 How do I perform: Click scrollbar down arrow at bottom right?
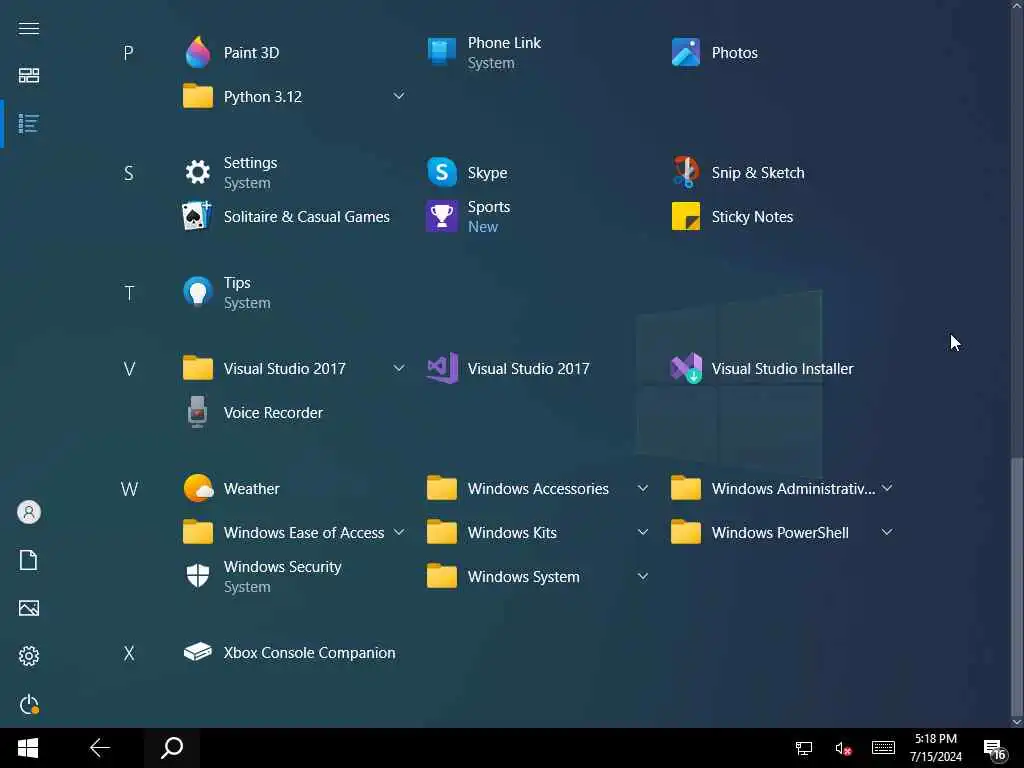click(x=1016, y=722)
